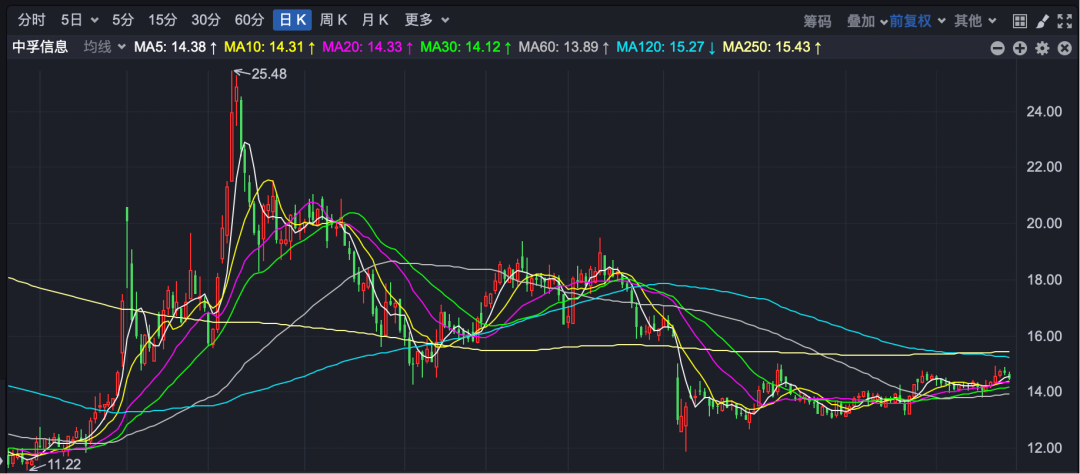Viewport: 1080px width, 474px height.
Task: Open the multi-chart grid layout icon
Action: (x=1020, y=20)
